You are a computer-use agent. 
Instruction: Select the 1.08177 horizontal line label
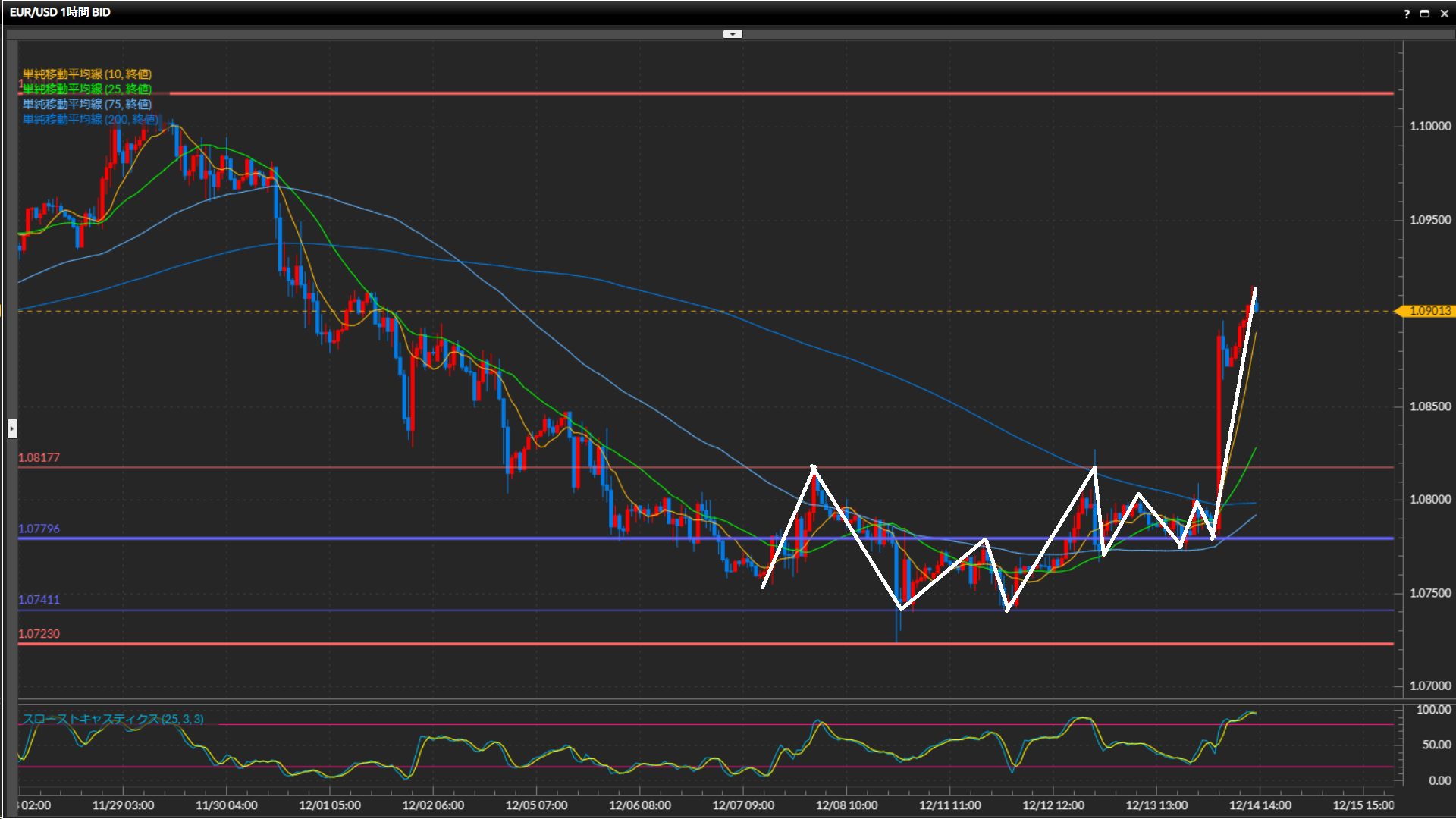tap(39, 458)
